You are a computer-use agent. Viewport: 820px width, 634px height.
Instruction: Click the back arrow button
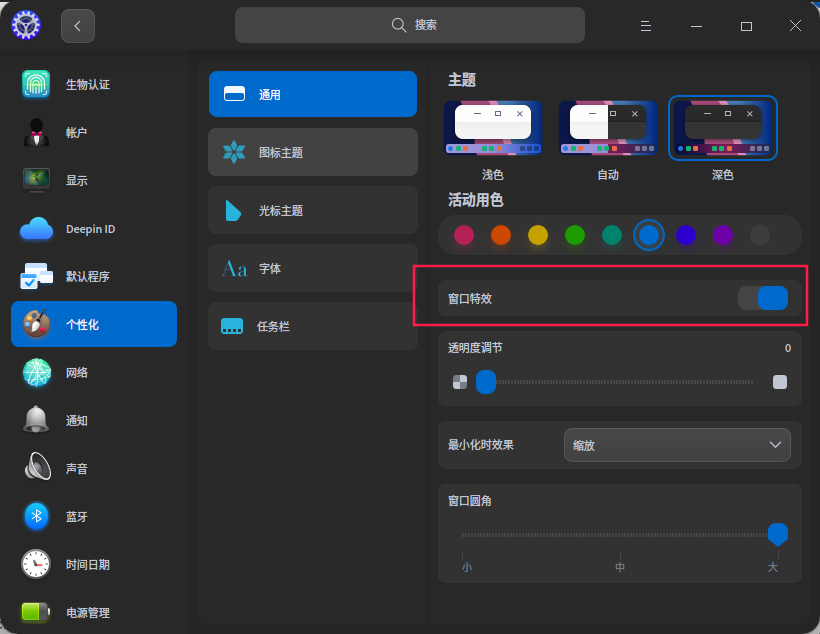coord(78,26)
